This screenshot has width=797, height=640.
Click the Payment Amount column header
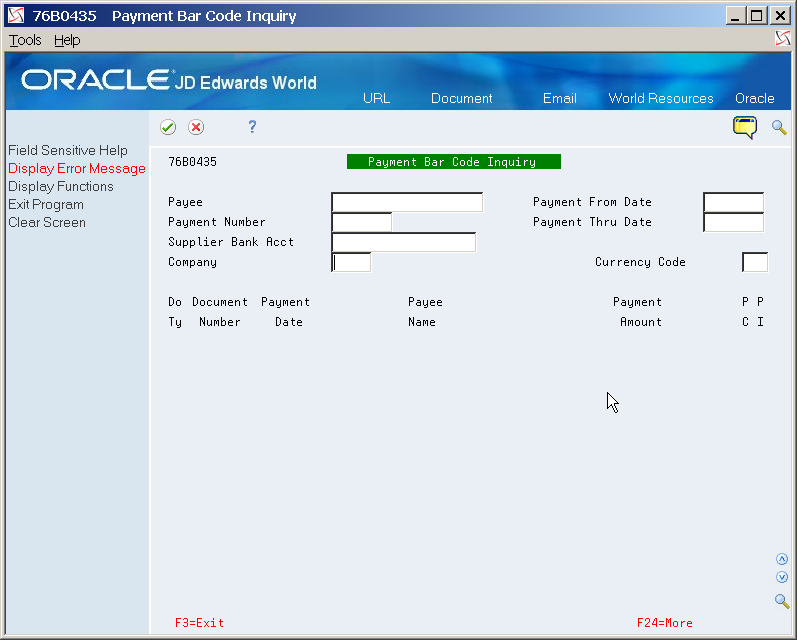pyautogui.click(x=637, y=312)
